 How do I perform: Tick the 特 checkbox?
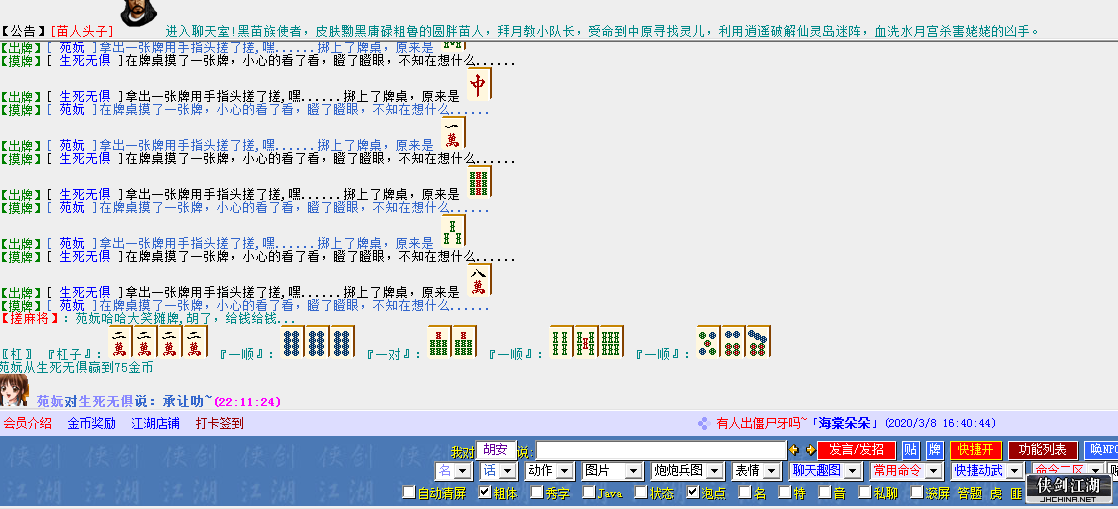(784, 492)
